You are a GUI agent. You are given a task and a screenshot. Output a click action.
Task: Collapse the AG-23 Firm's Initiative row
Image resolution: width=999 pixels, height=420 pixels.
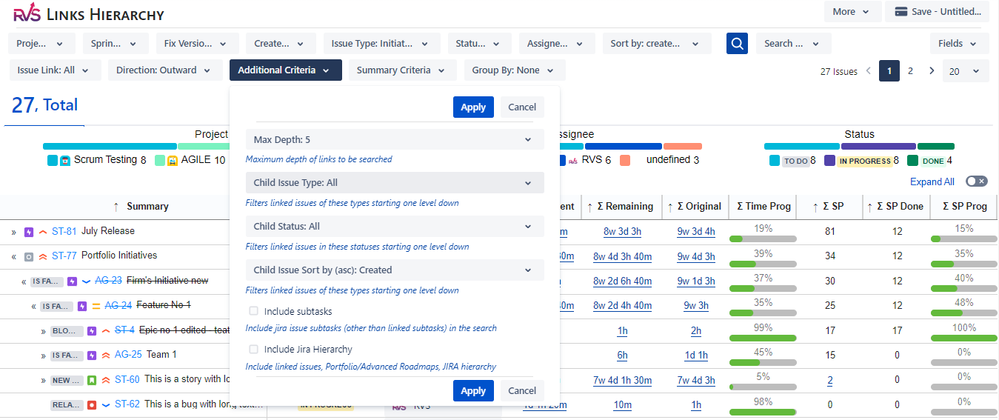[24, 281]
